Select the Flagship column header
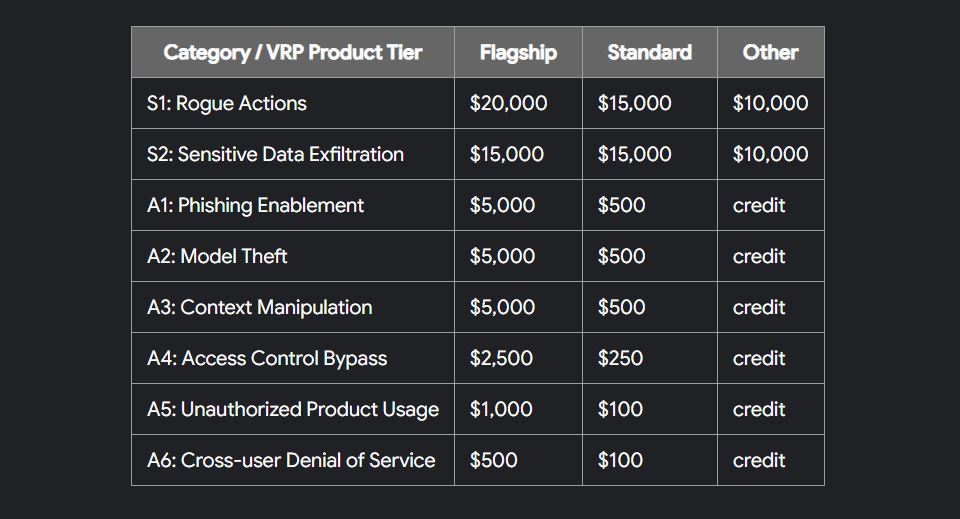Viewport: 960px width, 519px height. click(x=518, y=53)
